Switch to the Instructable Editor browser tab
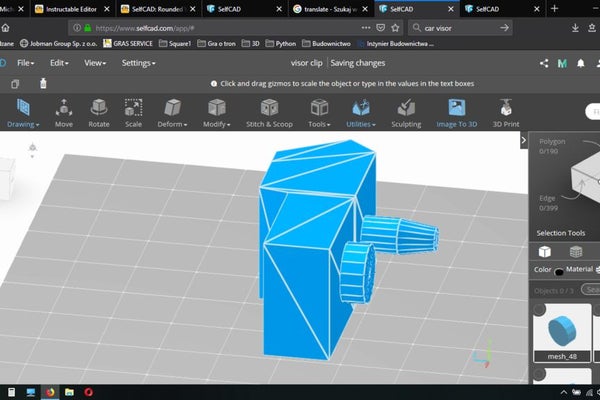 click(x=75, y=8)
